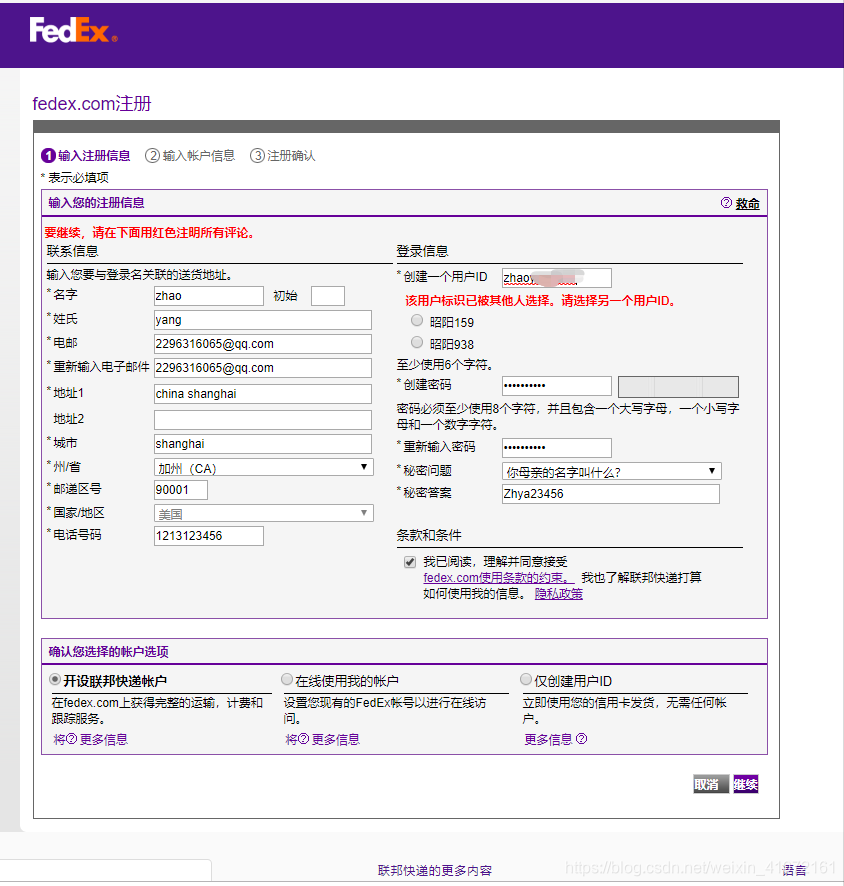
Task: Click the FedEx logo in the header
Action: tap(73, 30)
